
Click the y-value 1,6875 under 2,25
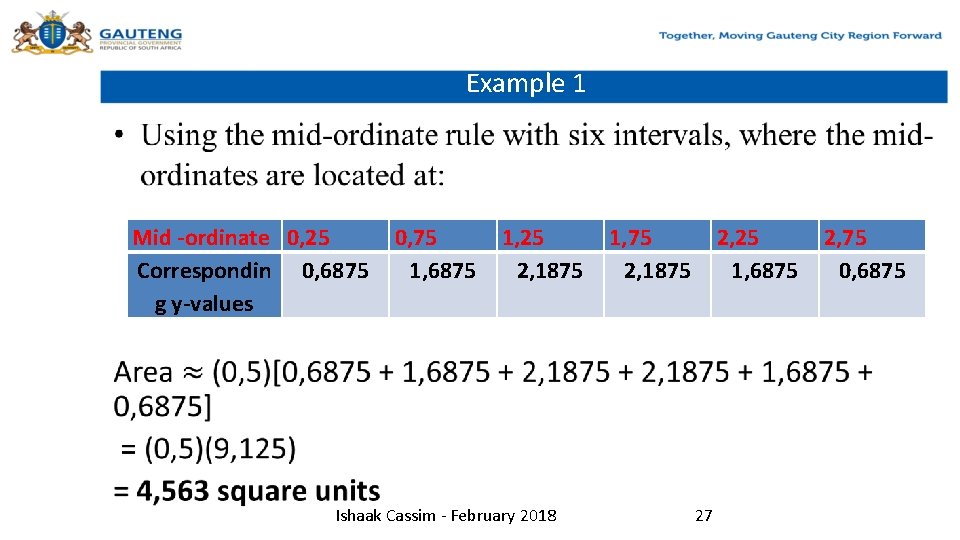coord(765,285)
